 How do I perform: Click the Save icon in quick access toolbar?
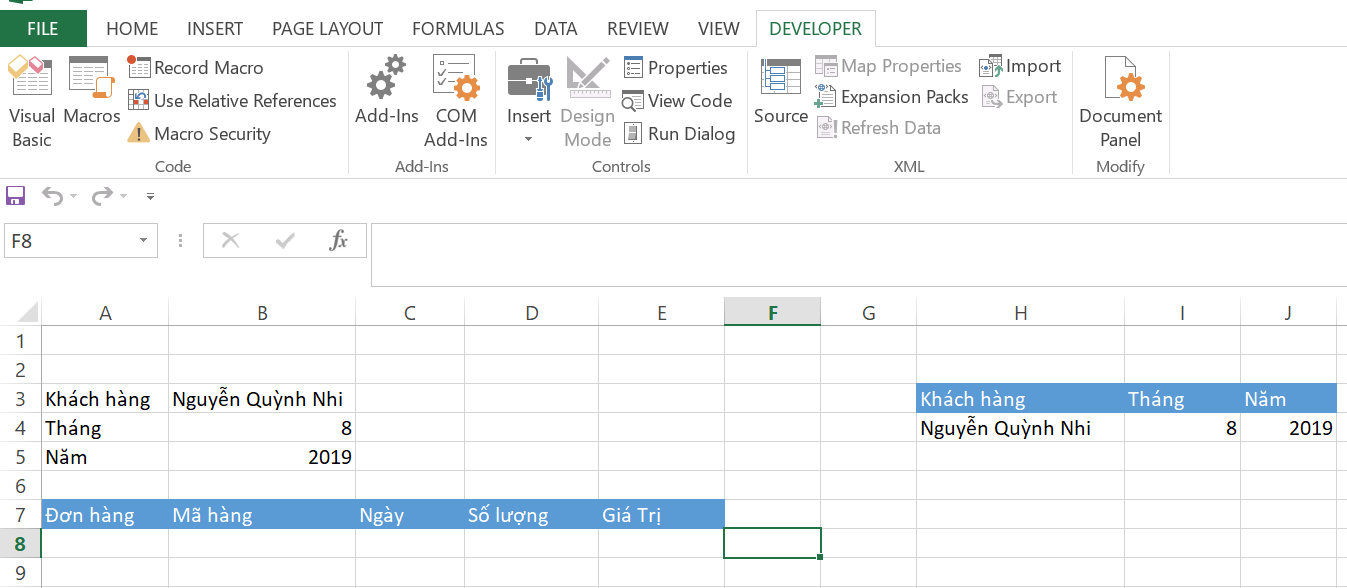point(16,196)
